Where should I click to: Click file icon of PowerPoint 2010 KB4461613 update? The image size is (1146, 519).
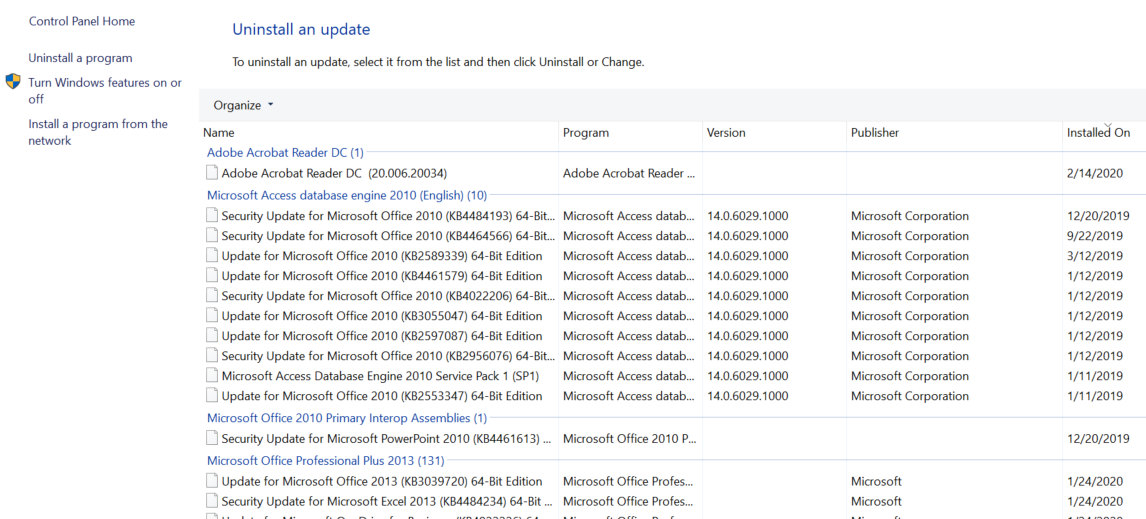(x=212, y=438)
